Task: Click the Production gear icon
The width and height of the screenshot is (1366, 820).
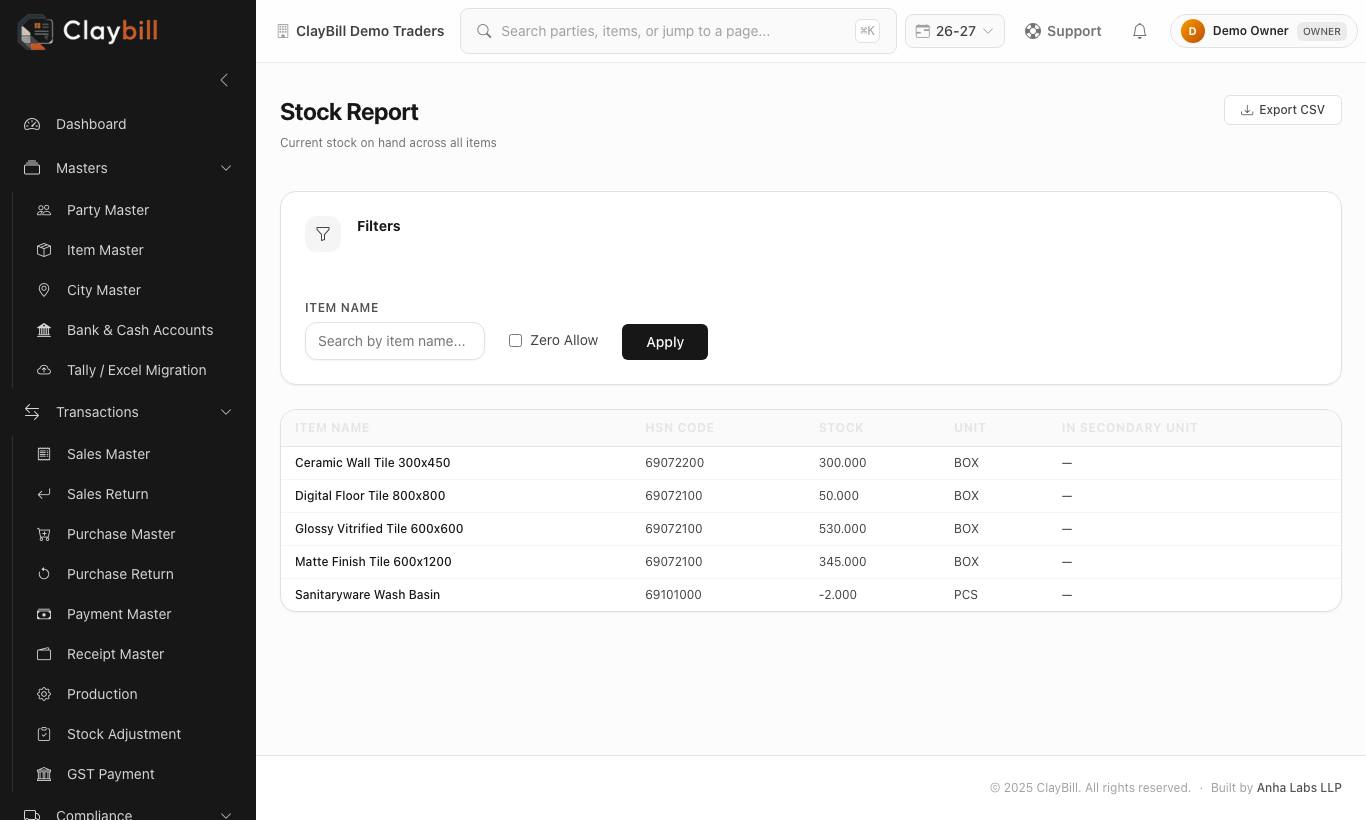Action: point(44,694)
